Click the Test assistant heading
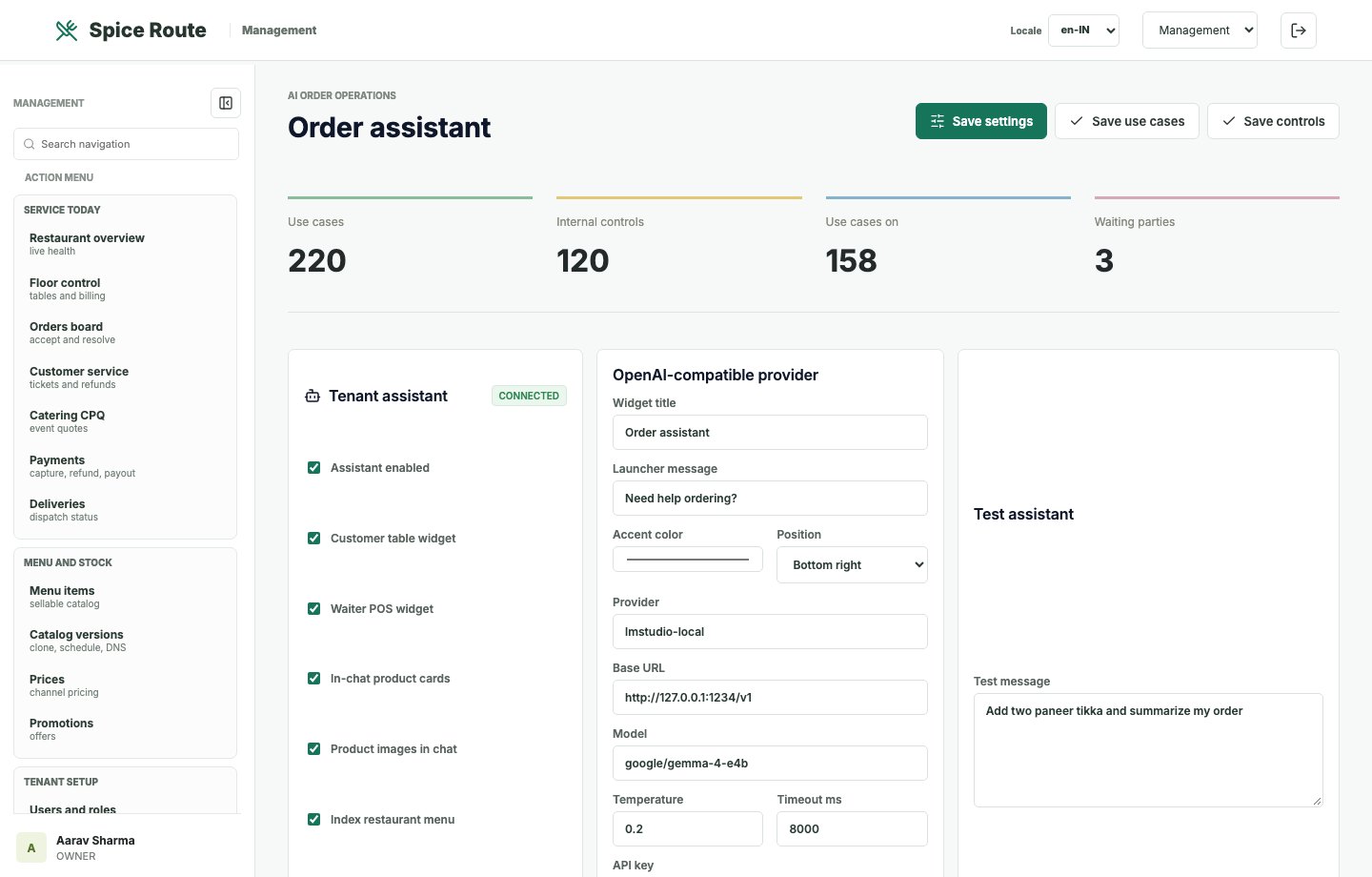The width and height of the screenshot is (1372, 877). (1023, 514)
